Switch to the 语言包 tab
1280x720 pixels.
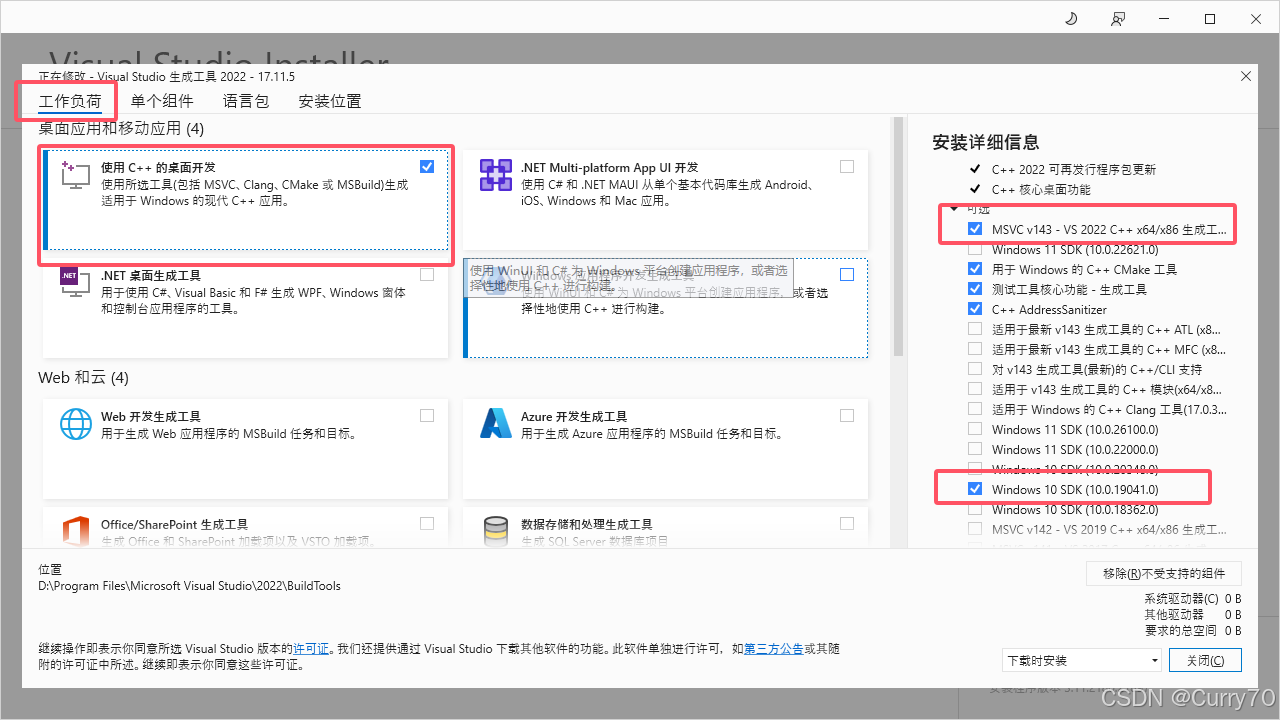pyautogui.click(x=246, y=101)
